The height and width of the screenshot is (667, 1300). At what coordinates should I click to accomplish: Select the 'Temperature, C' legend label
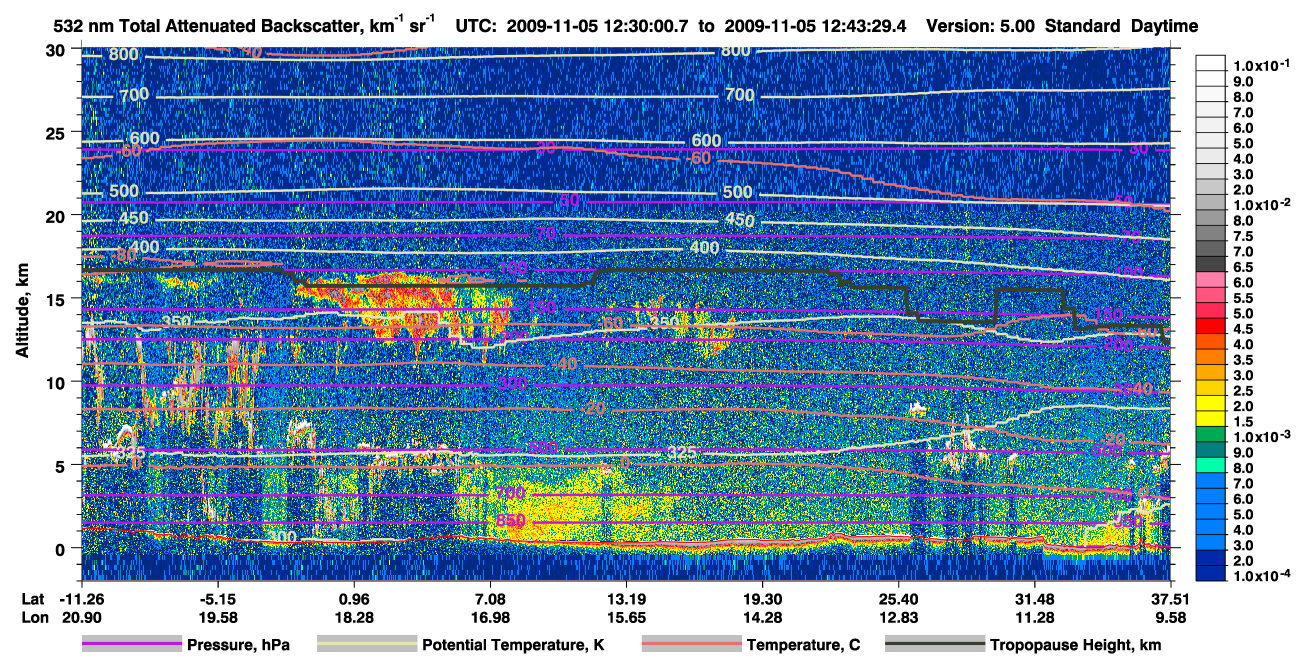click(x=803, y=646)
